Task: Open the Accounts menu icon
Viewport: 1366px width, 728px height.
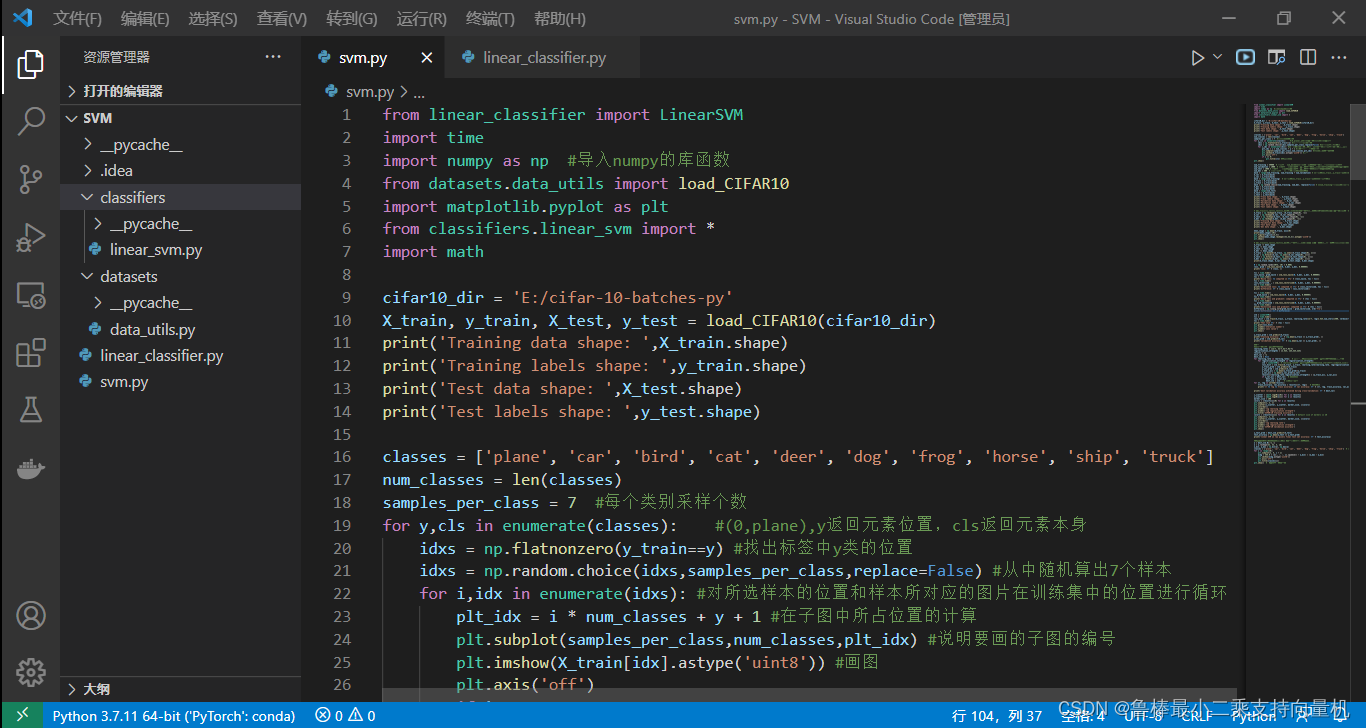Action: pyautogui.click(x=30, y=615)
